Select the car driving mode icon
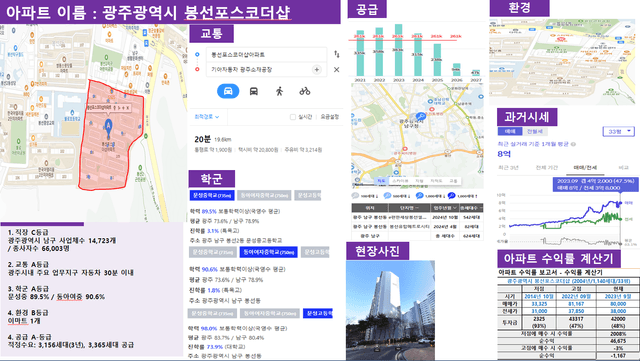 coord(228,91)
